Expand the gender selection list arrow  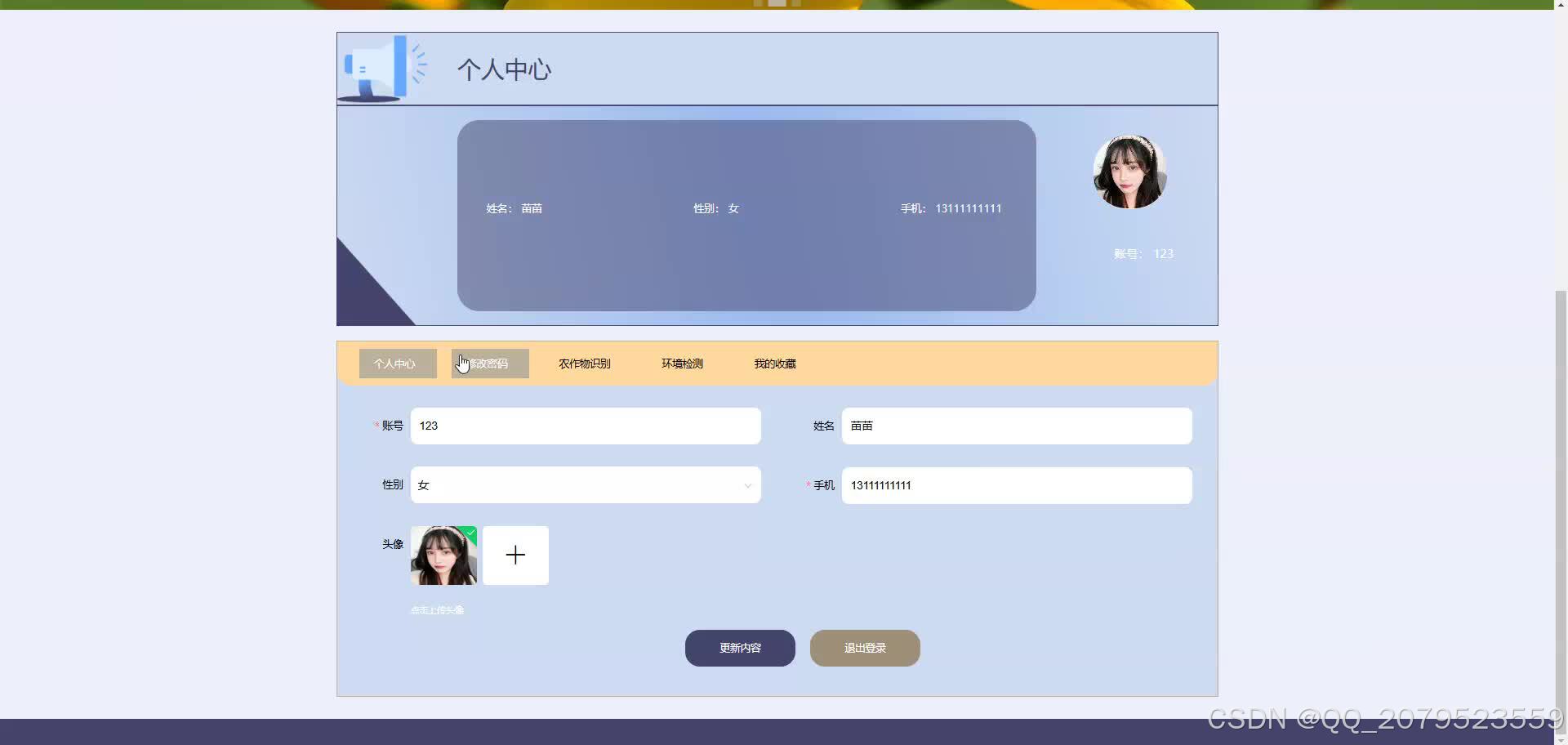point(747,484)
